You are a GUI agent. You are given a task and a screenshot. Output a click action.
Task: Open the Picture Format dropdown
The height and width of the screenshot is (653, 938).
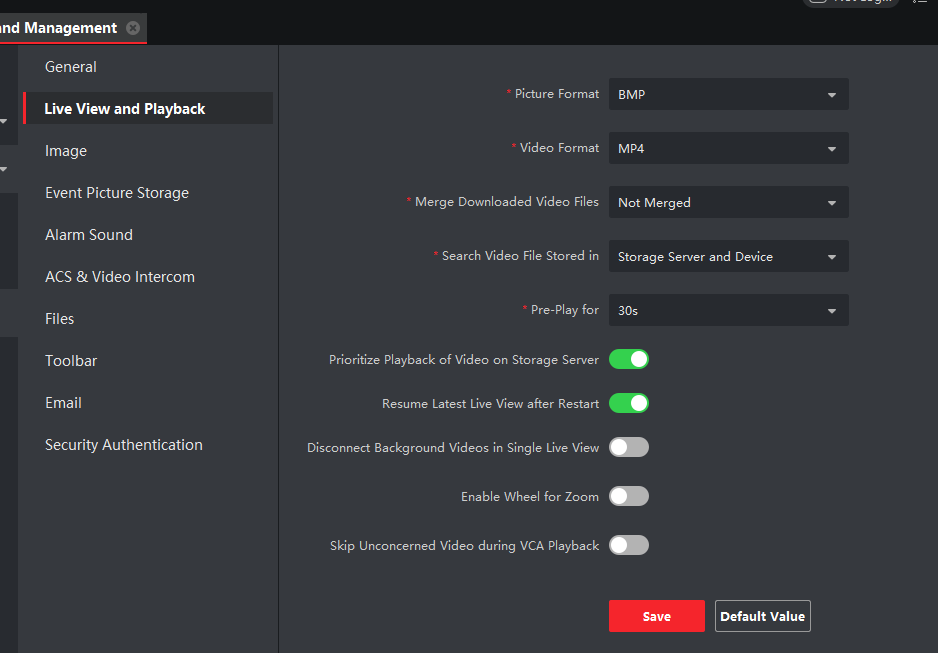tap(728, 94)
